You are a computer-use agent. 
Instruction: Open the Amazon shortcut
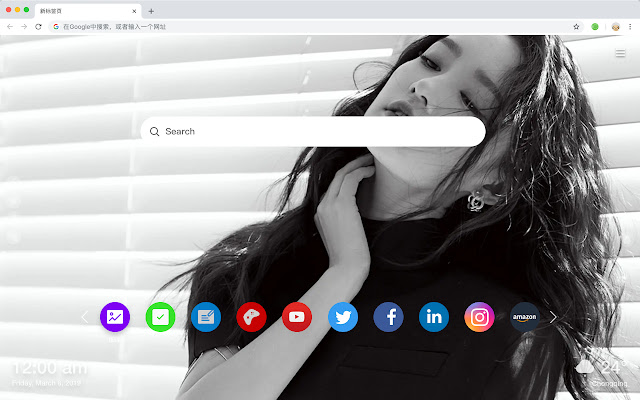(525, 317)
